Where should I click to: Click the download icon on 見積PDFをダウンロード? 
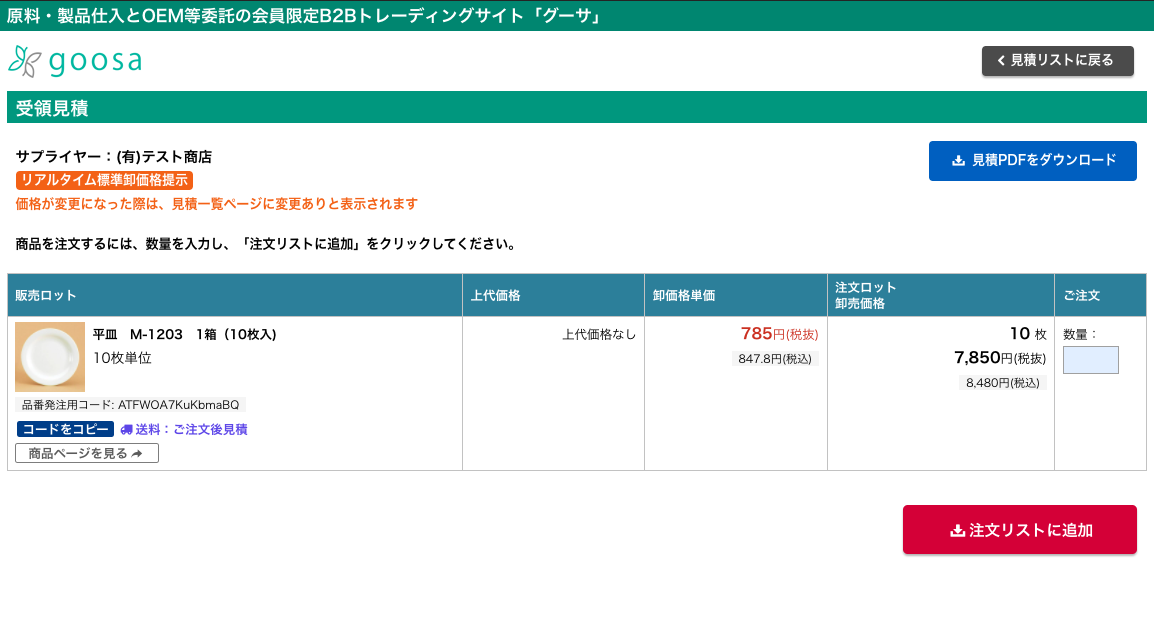tap(958, 161)
